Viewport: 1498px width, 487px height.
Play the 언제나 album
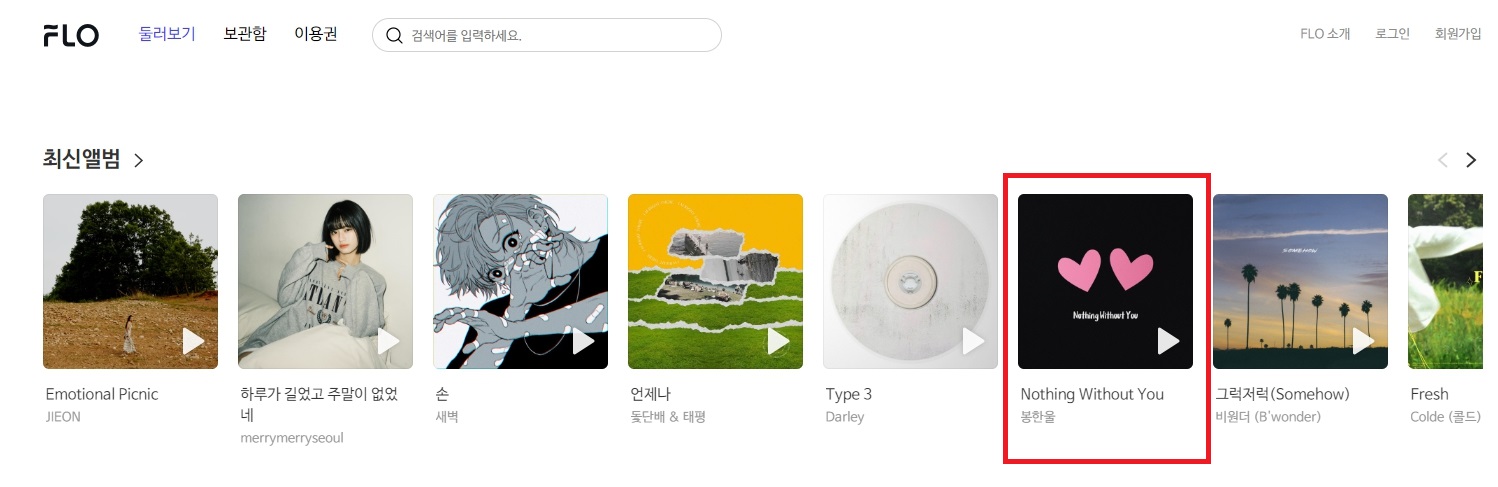pos(779,341)
